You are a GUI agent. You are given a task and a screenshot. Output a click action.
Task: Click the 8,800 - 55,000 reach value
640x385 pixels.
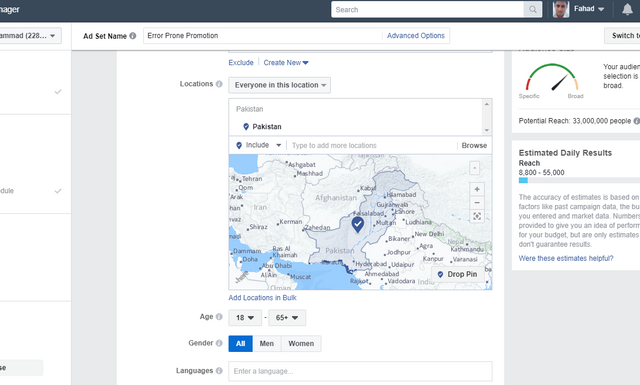coord(541,172)
